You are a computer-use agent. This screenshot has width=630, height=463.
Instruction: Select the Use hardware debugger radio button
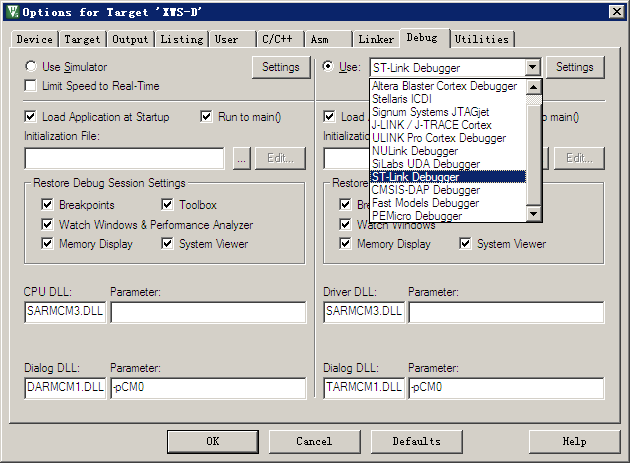click(328, 66)
